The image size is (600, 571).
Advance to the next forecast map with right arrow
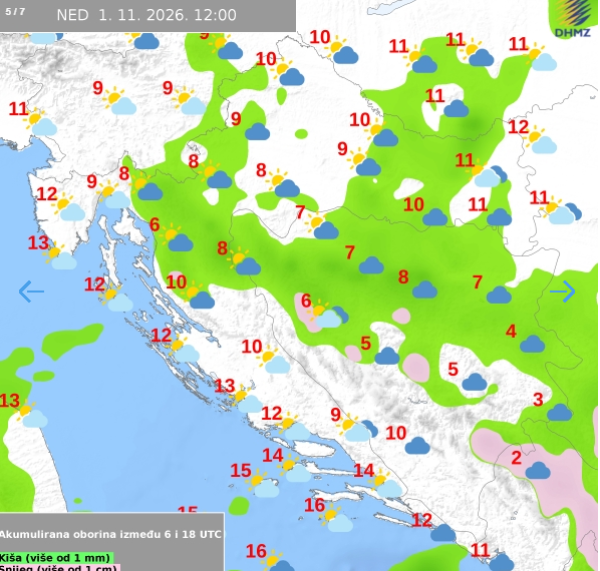(x=562, y=292)
